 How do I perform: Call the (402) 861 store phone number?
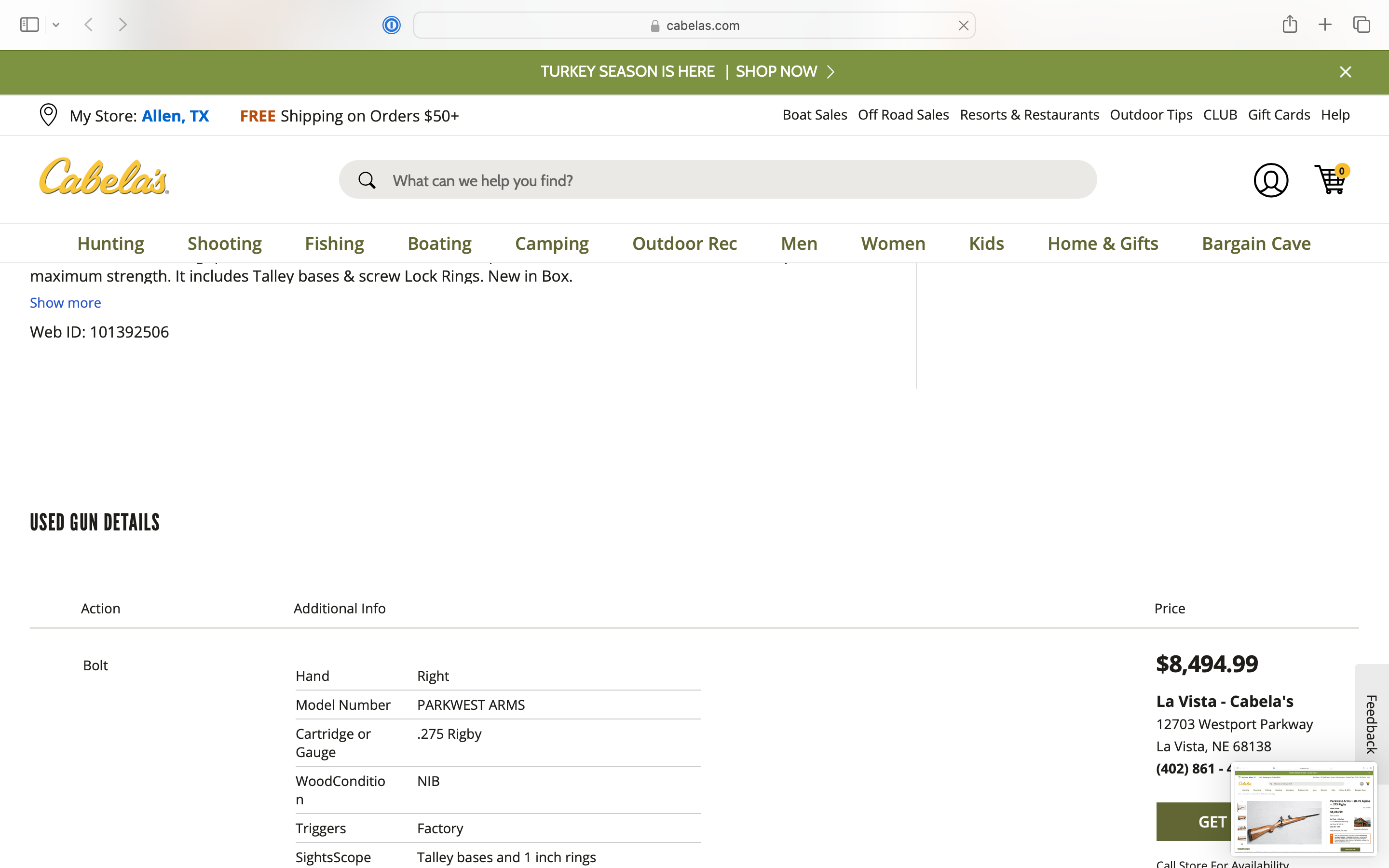click(x=1193, y=769)
